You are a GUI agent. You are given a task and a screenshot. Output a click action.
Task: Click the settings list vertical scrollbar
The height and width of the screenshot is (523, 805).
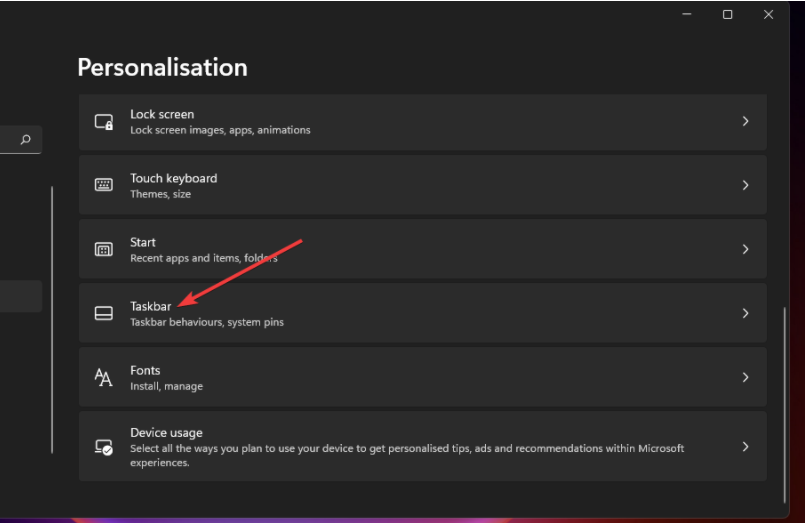[x=784, y=405]
